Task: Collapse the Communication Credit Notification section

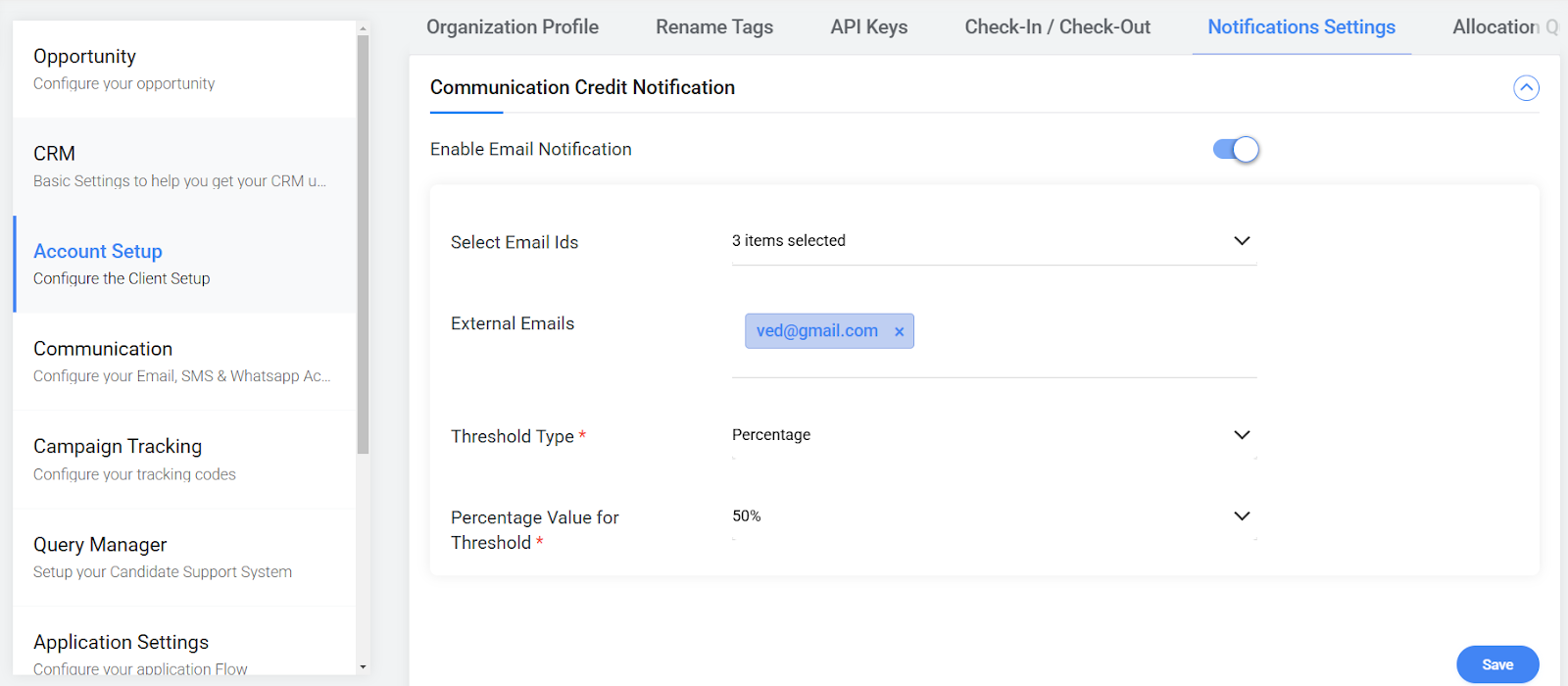Action: click(x=1526, y=88)
